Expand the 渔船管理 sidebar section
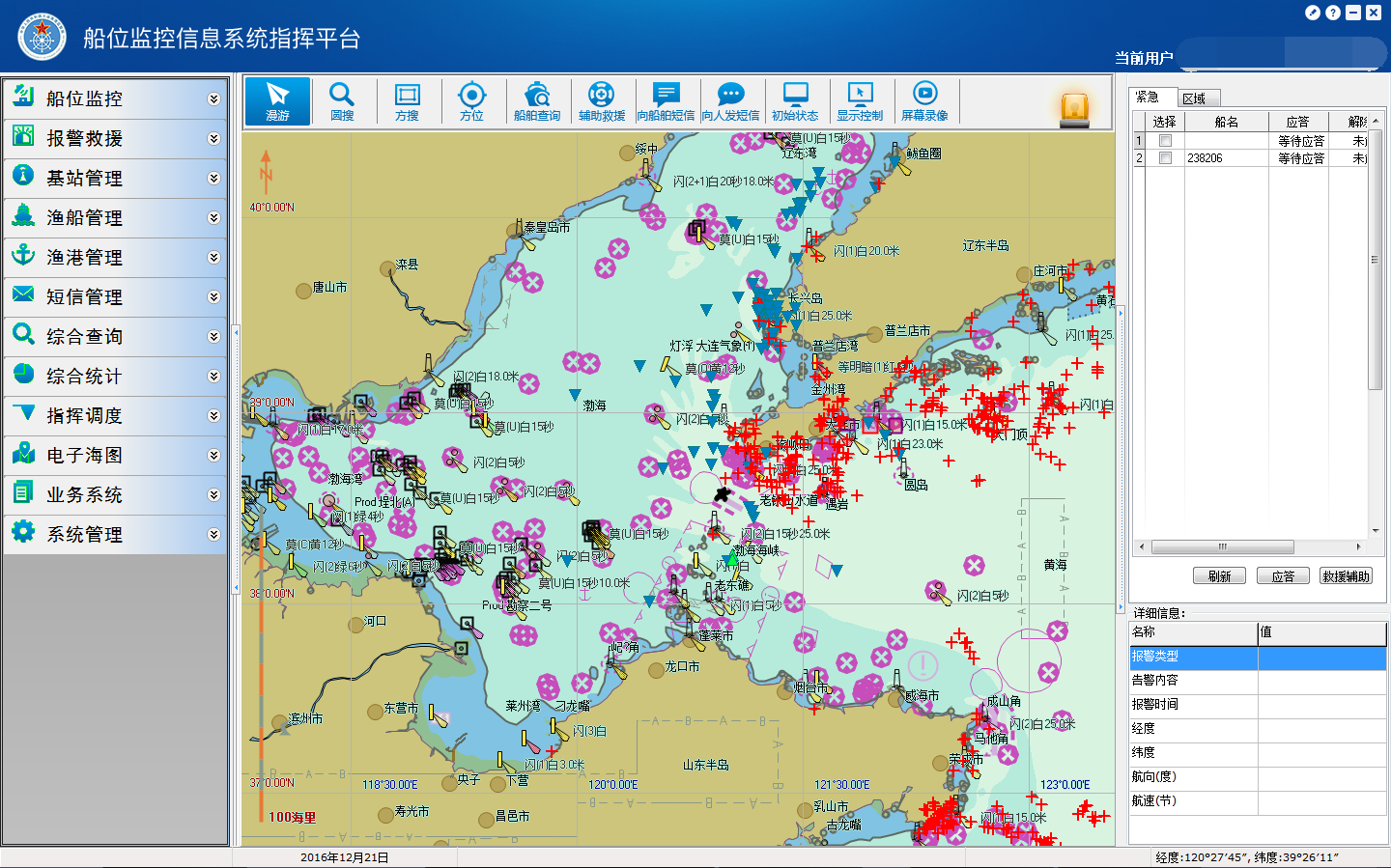This screenshot has height=868, width=1391. click(213, 217)
